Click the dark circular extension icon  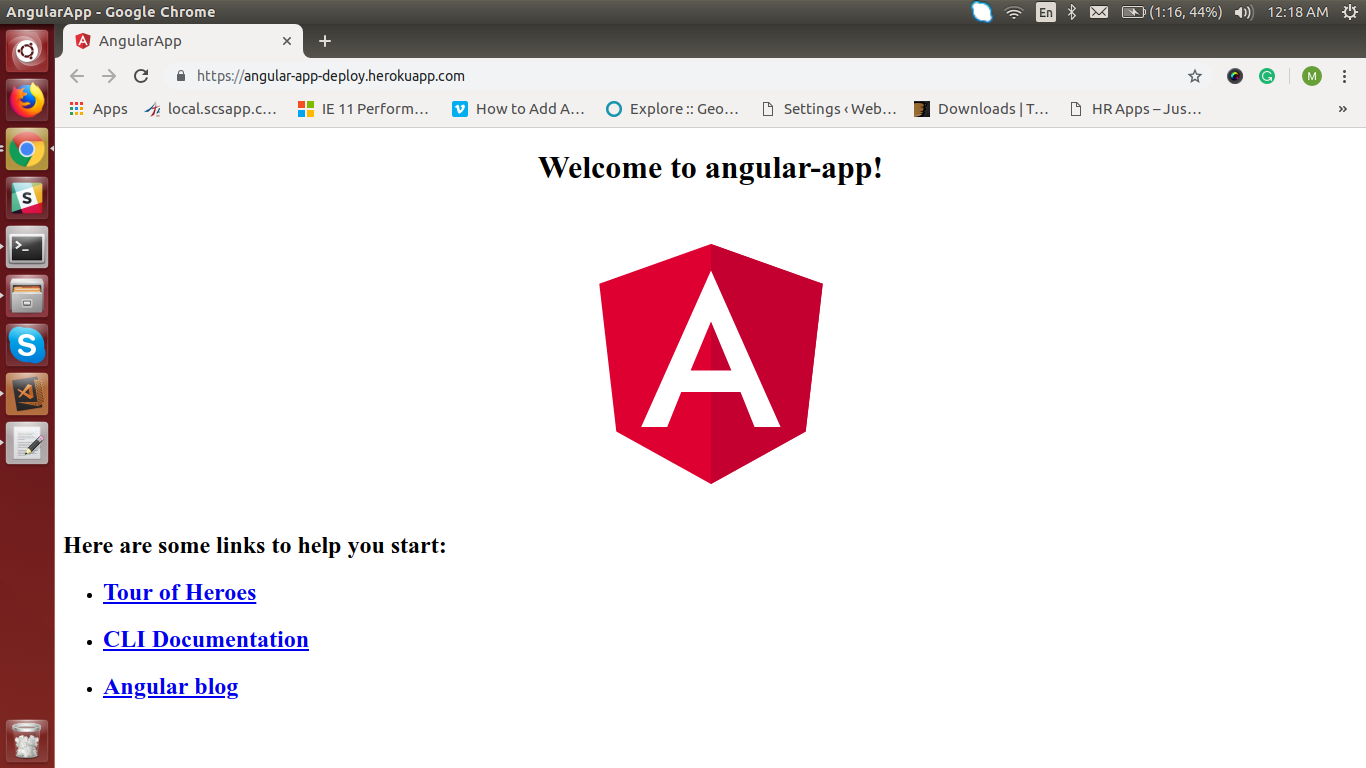click(1235, 76)
